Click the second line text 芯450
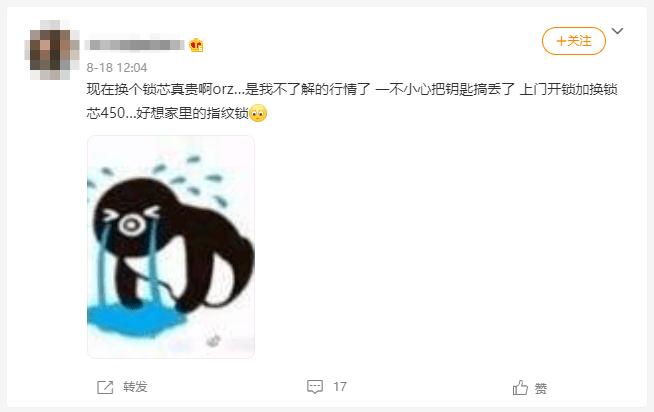Screen dimensions: 654x412 pyautogui.click(x=106, y=113)
